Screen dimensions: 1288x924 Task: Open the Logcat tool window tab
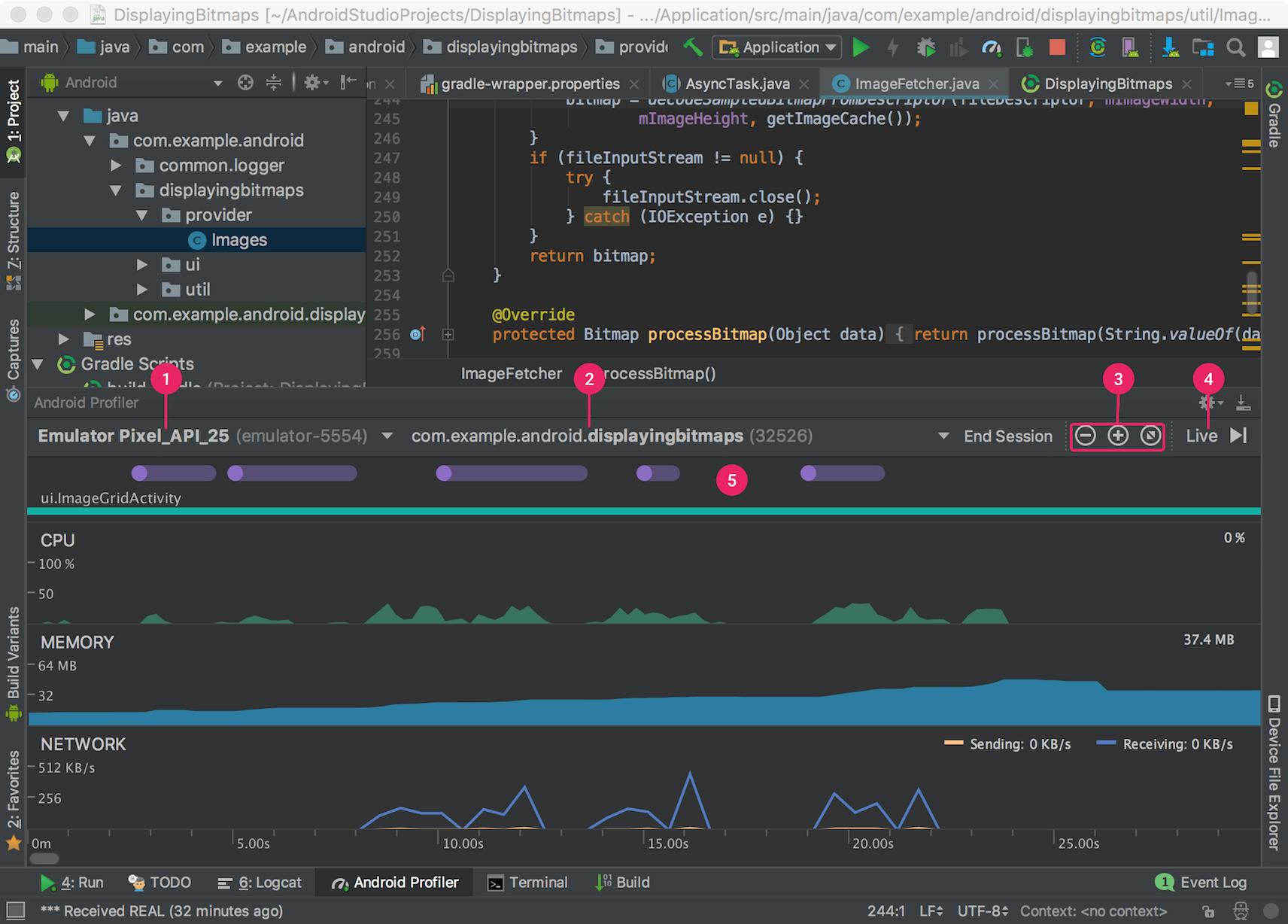(260, 883)
